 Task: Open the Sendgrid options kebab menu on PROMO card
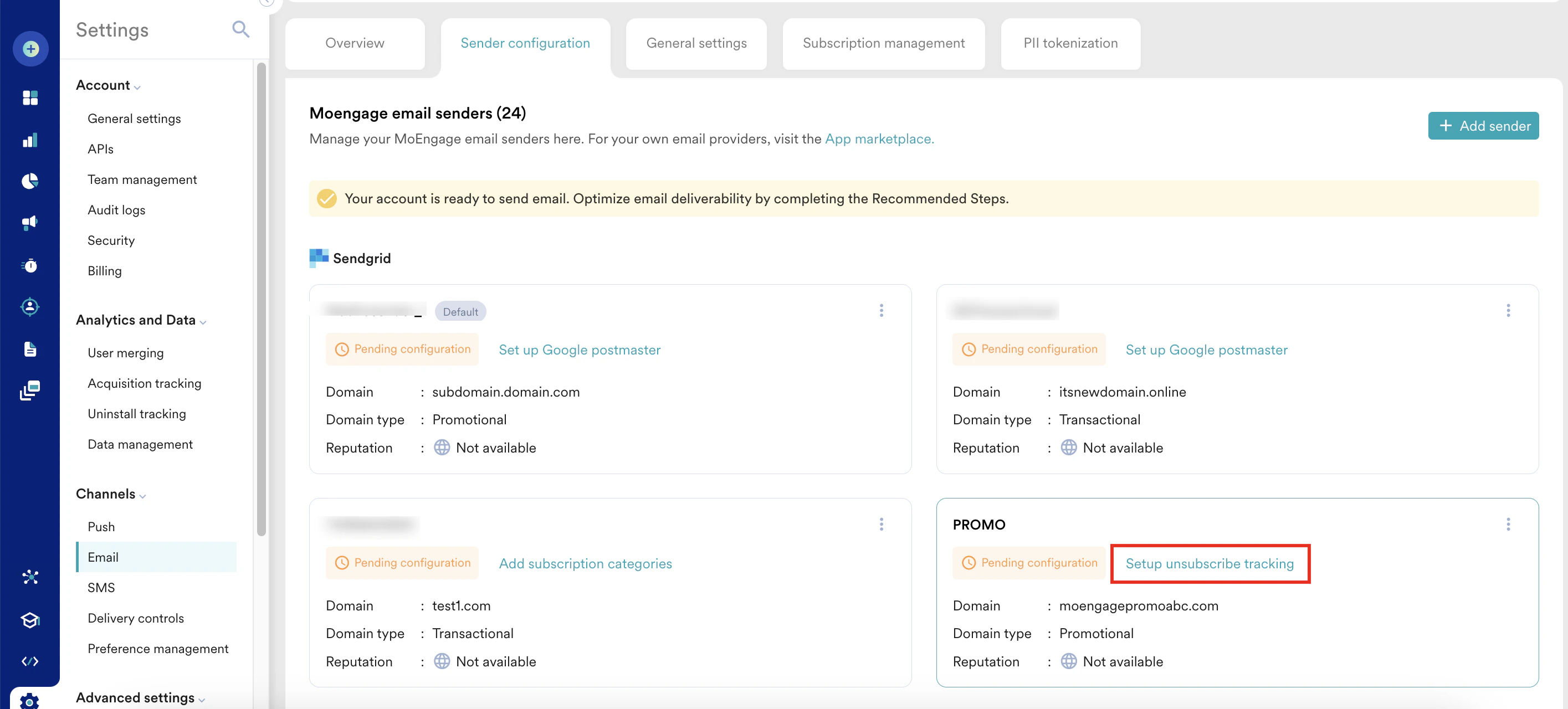(x=1509, y=524)
